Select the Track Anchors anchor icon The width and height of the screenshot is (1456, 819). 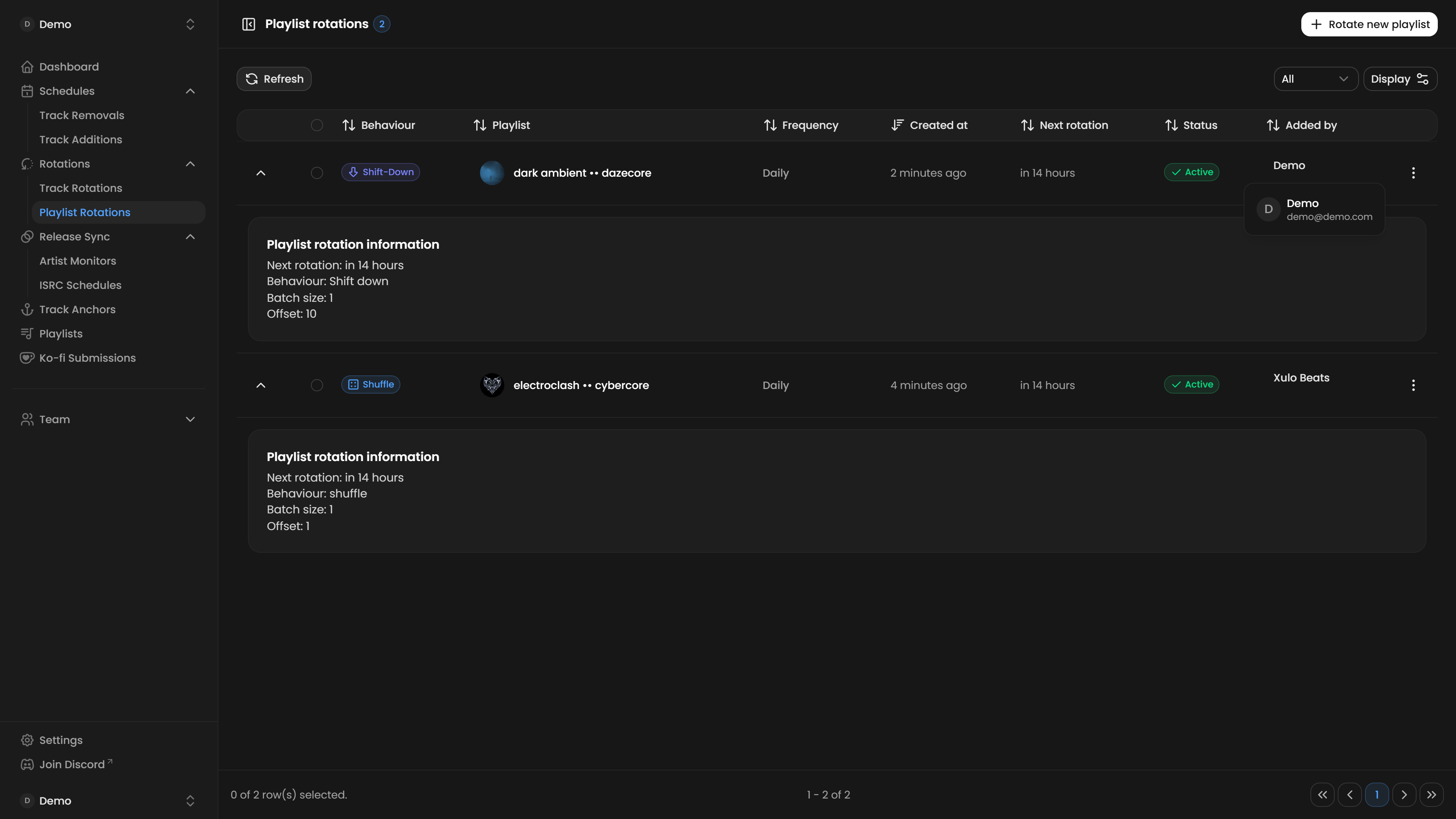click(27, 309)
